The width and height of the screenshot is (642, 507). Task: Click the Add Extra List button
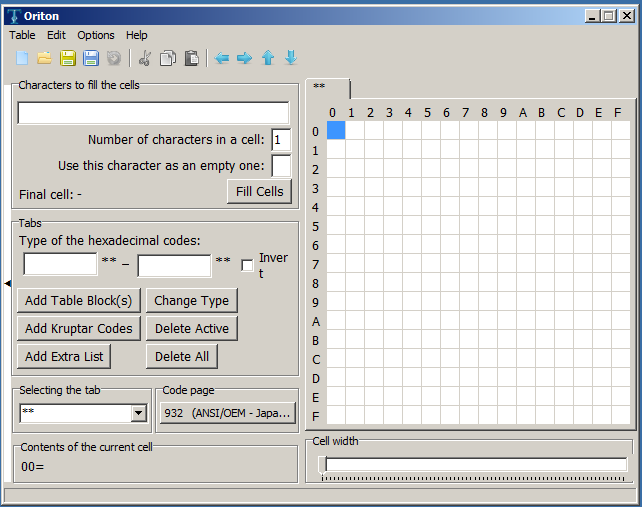[64, 356]
